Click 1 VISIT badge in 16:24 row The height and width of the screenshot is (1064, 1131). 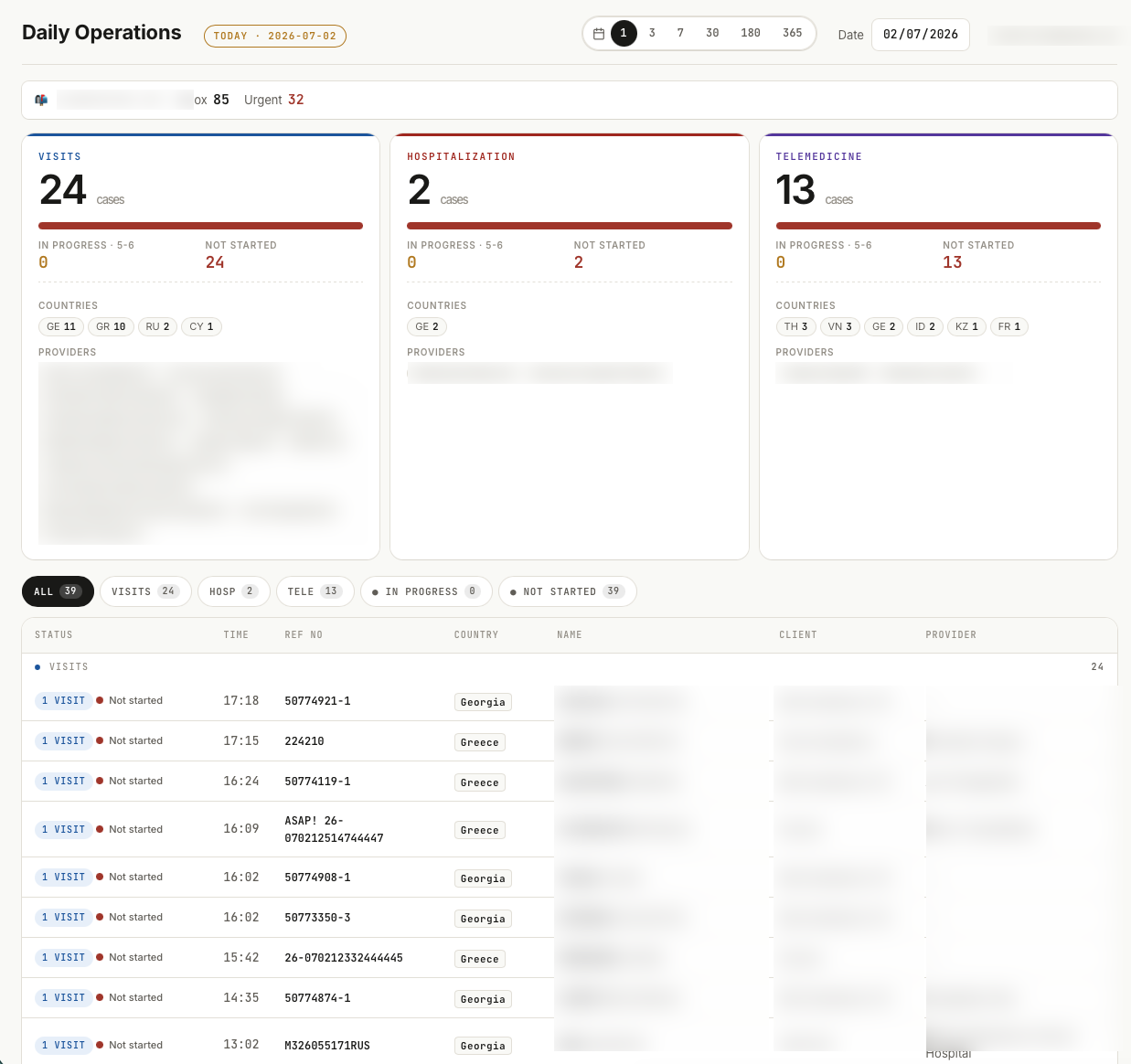point(63,782)
